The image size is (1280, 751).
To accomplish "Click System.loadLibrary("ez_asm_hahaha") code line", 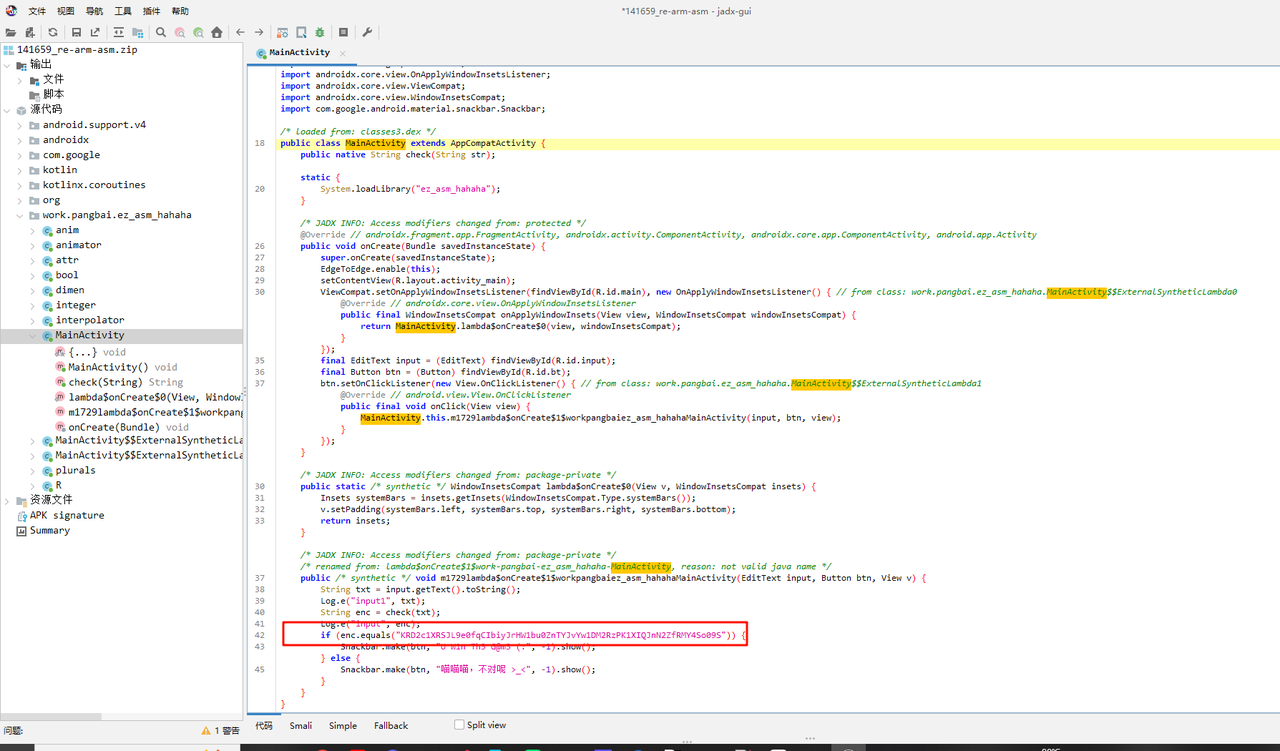I will [410, 189].
